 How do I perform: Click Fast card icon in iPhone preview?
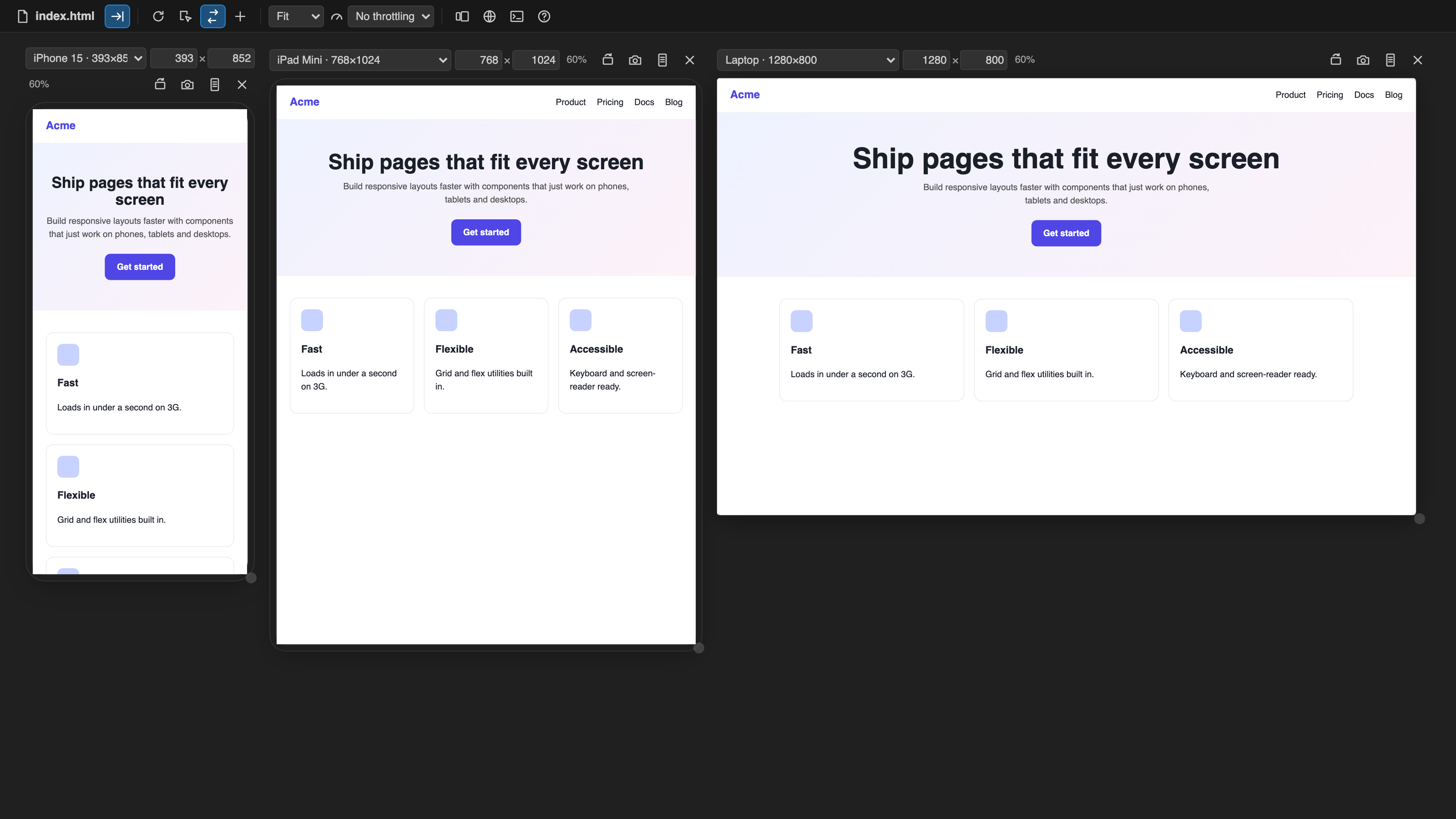pos(68,355)
